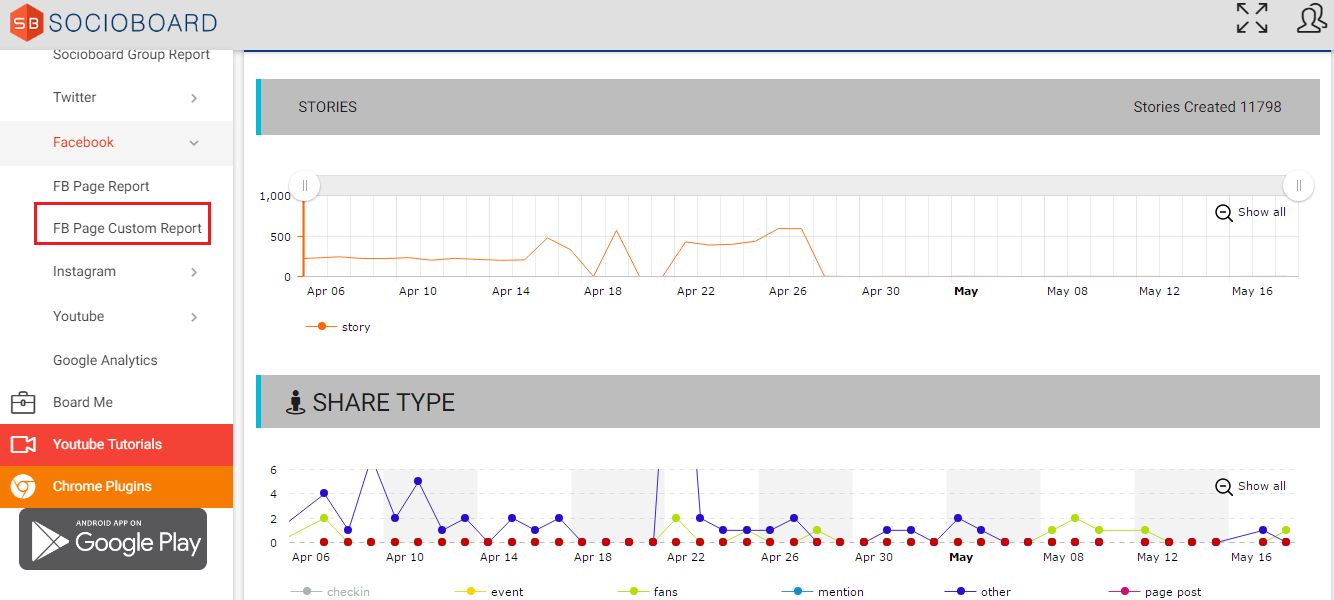
Task: Click the SHARE TYPE heading text
Action: [x=384, y=402]
